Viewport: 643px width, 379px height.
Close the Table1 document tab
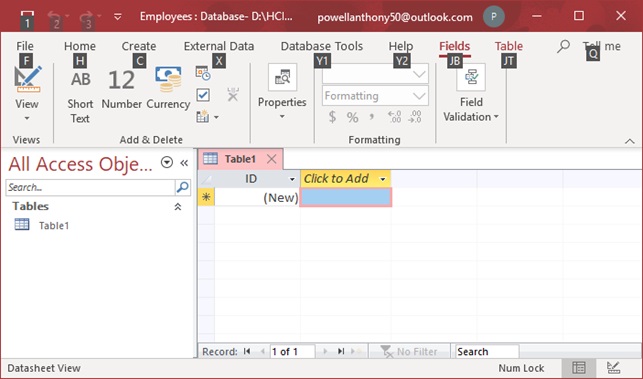271,159
